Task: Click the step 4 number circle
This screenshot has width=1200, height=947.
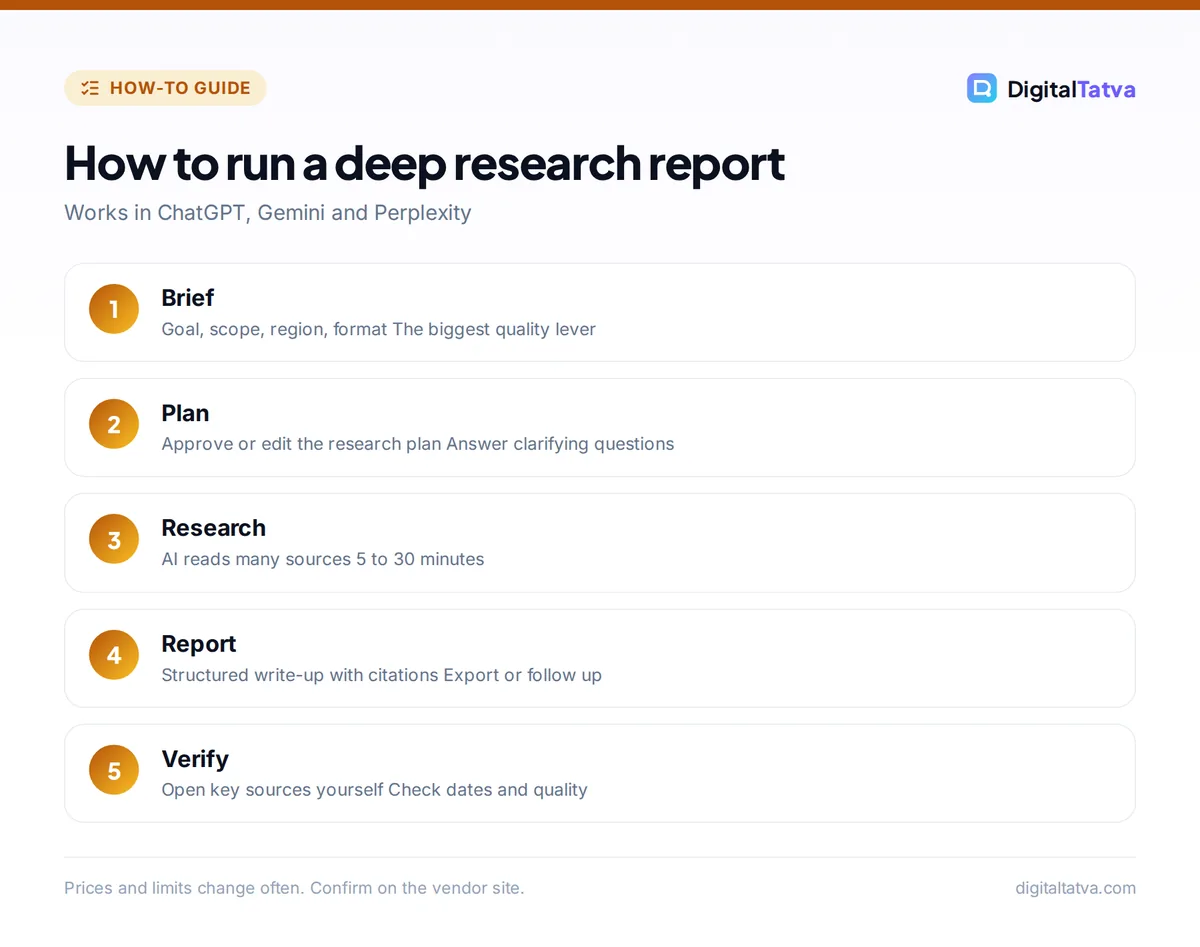Action: [x=114, y=655]
